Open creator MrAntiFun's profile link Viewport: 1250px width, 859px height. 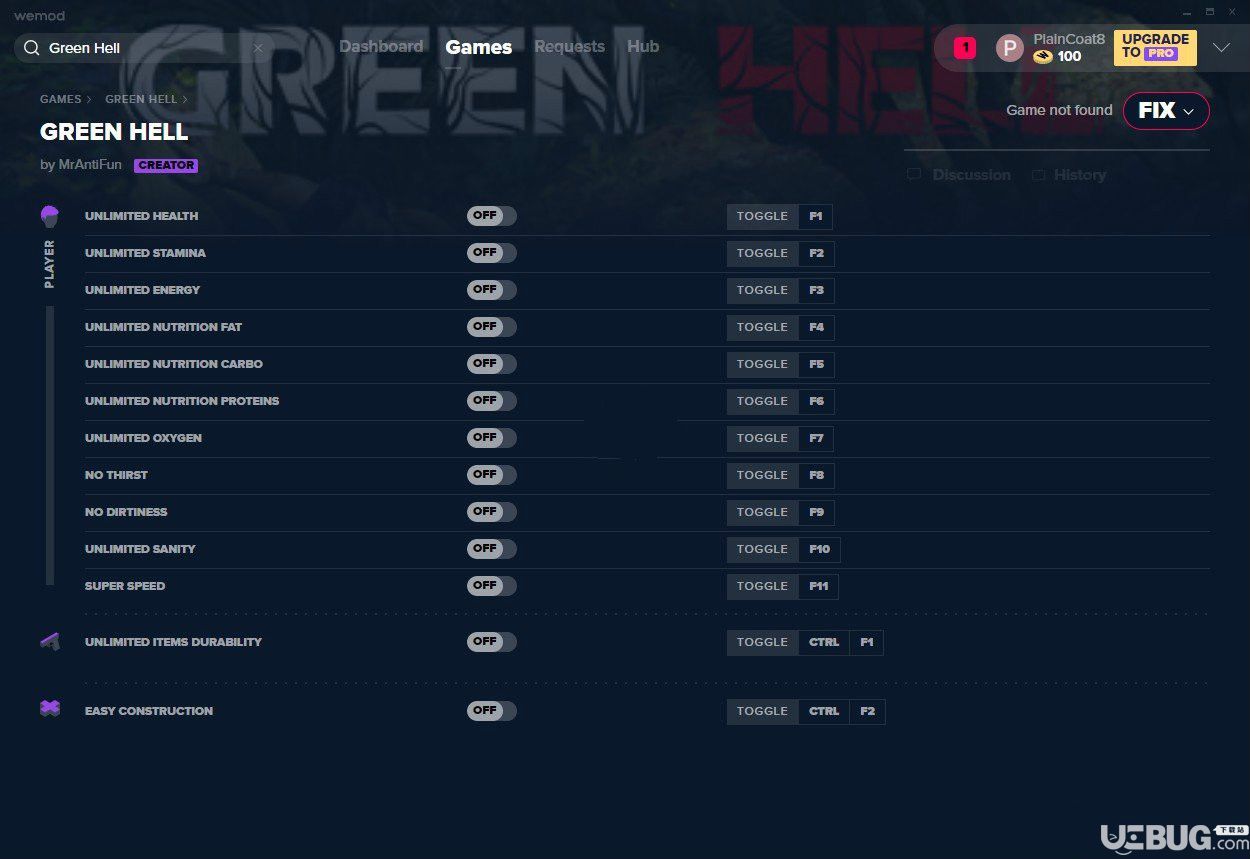click(89, 165)
